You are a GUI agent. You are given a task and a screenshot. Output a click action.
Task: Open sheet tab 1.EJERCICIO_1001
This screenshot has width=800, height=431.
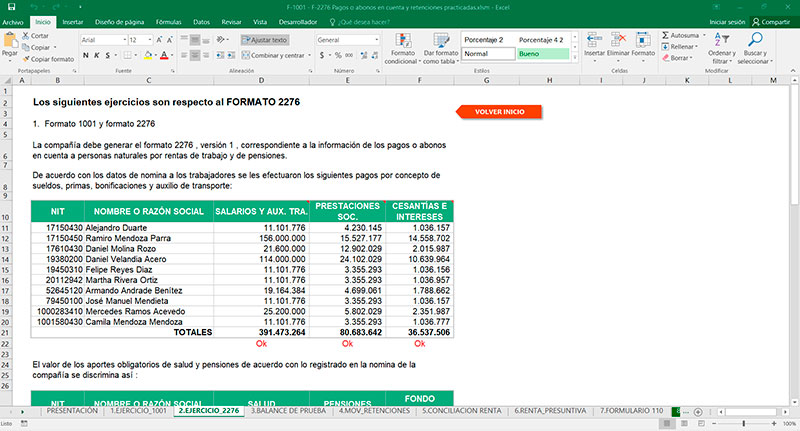[x=139, y=411]
